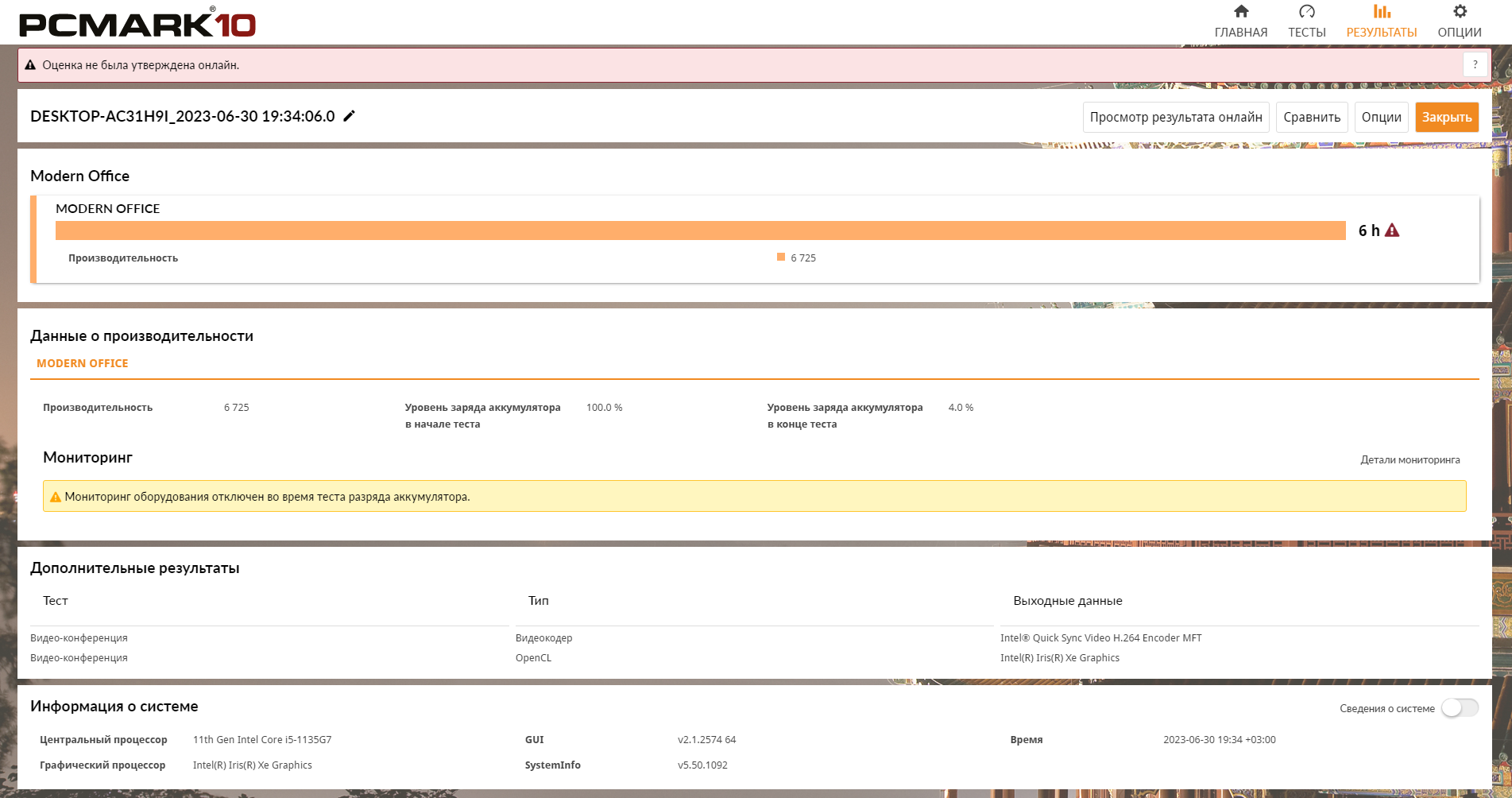Click the PCMark 10 logo

pos(137,23)
